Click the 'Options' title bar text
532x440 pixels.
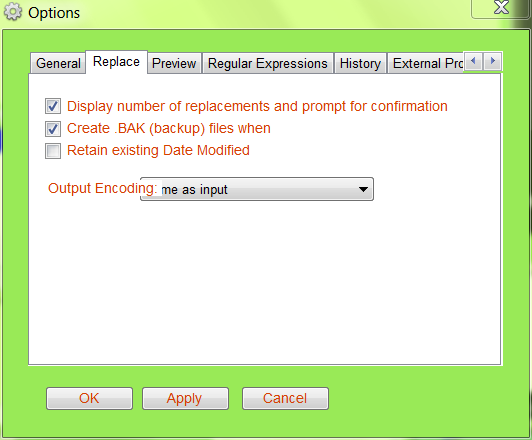click(x=54, y=13)
